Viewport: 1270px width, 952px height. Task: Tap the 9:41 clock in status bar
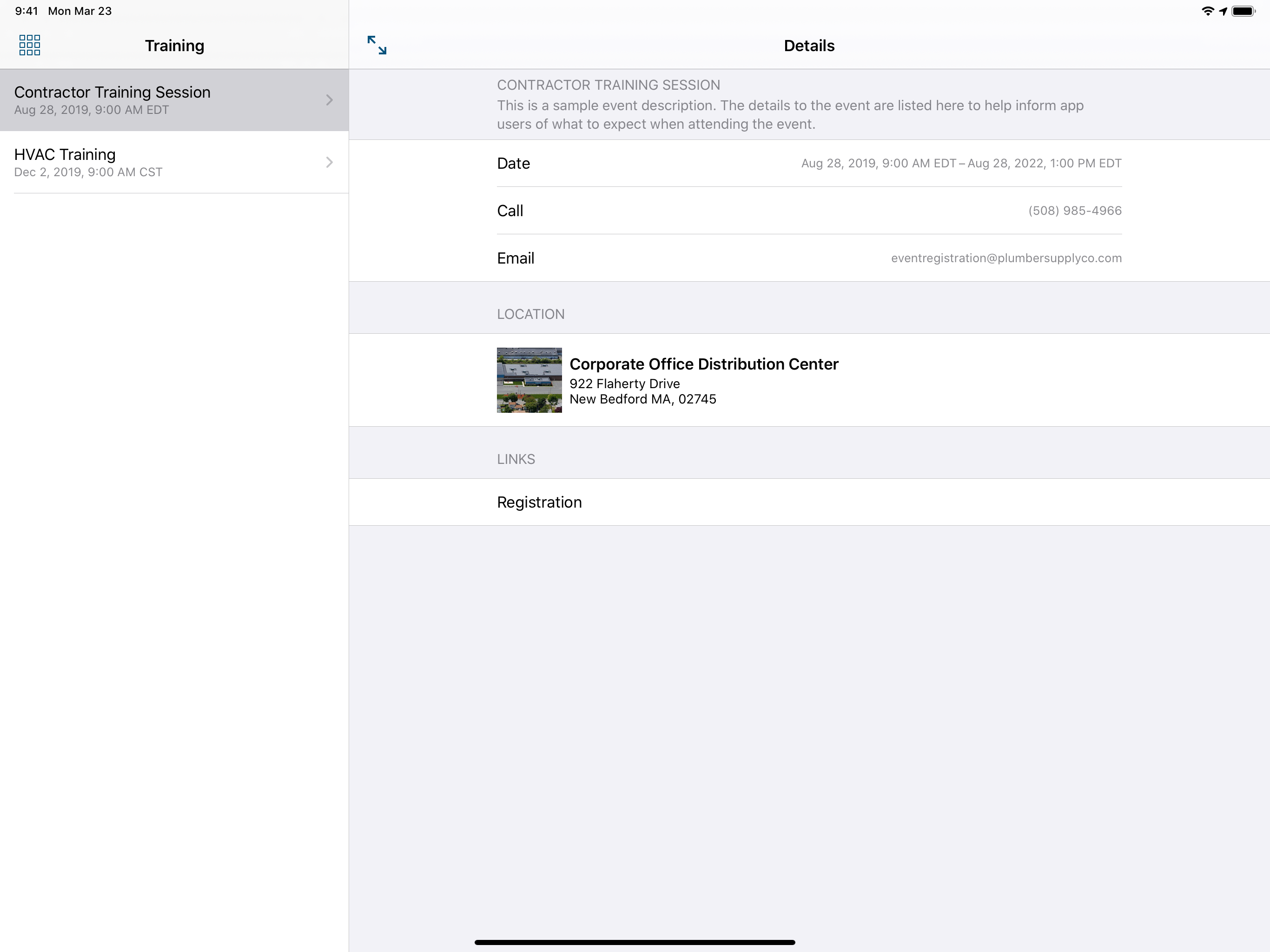coord(26,11)
